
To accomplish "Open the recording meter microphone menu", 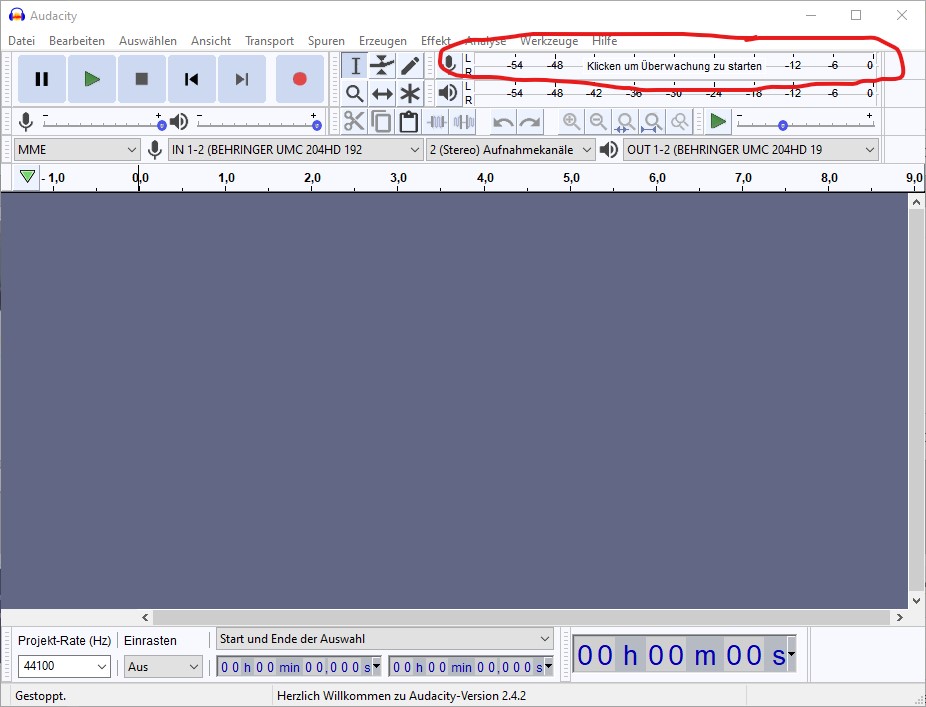I will pyautogui.click(x=450, y=64).
